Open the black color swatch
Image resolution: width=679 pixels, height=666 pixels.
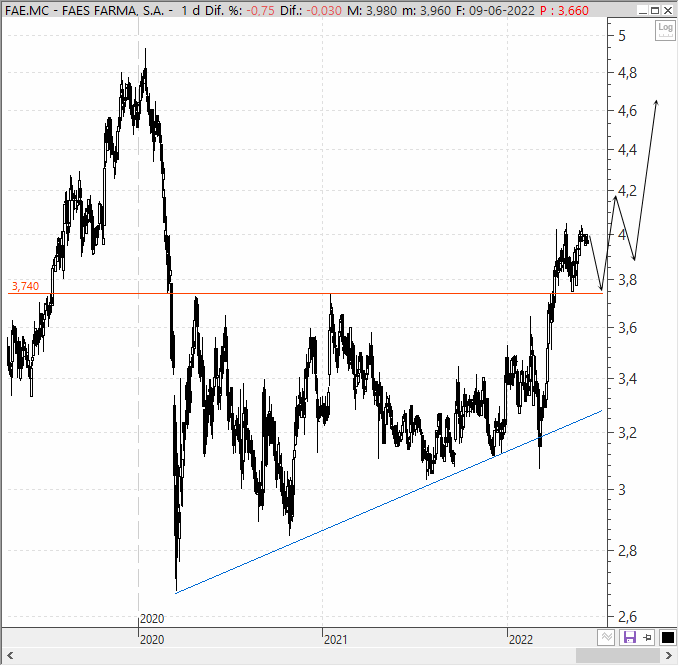[x=667, y=637]
